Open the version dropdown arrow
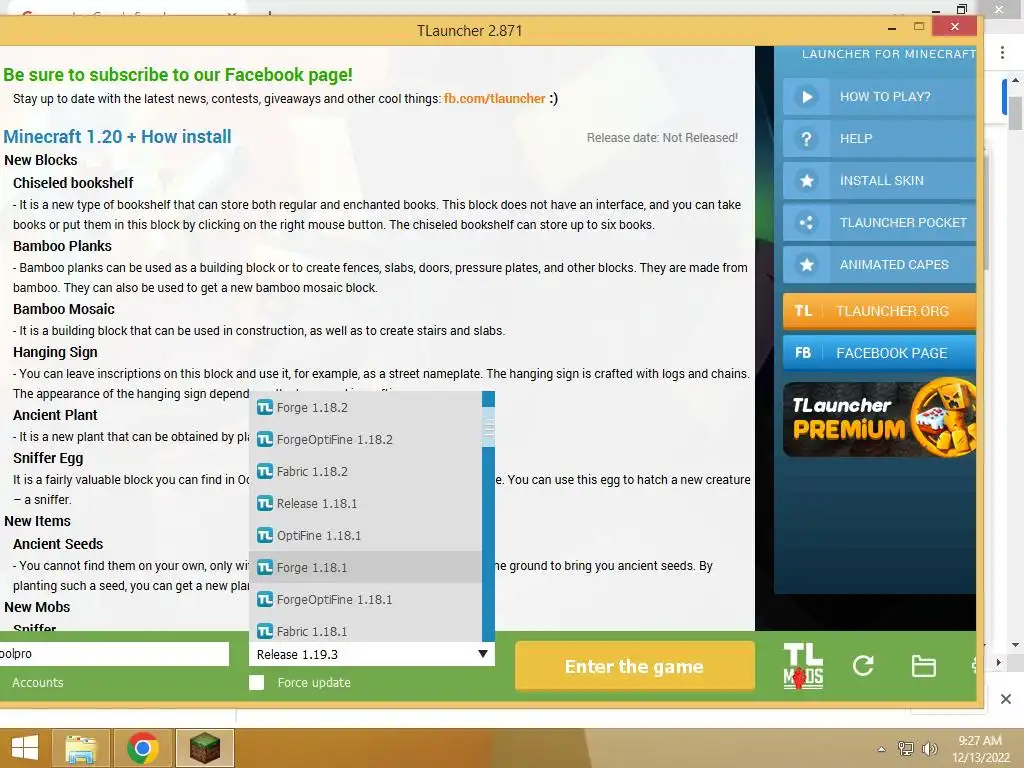Image resolution: width=1024 pixels, height=768 pixels. point(483,654)
